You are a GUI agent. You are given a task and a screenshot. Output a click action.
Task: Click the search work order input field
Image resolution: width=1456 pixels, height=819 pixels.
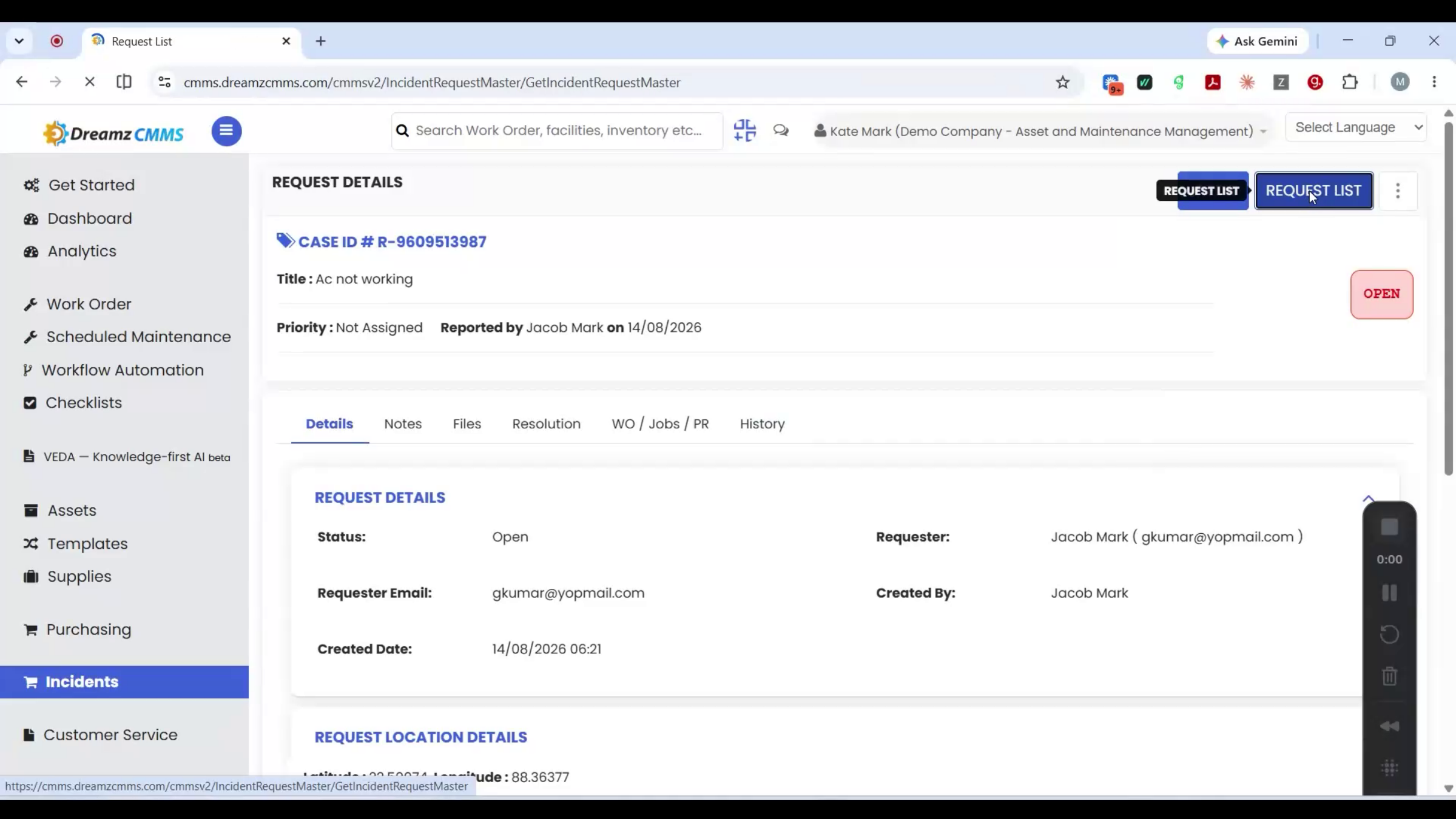557,131
